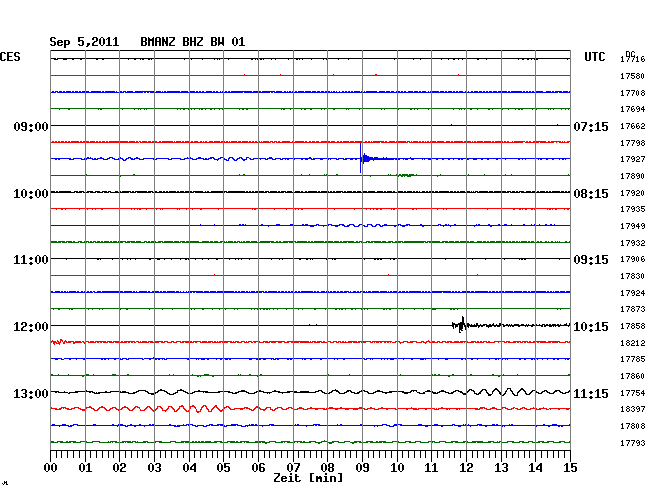The image size is (650, 494).
Task: Click the '15' minute axis label
Action: tap(570, 468)
